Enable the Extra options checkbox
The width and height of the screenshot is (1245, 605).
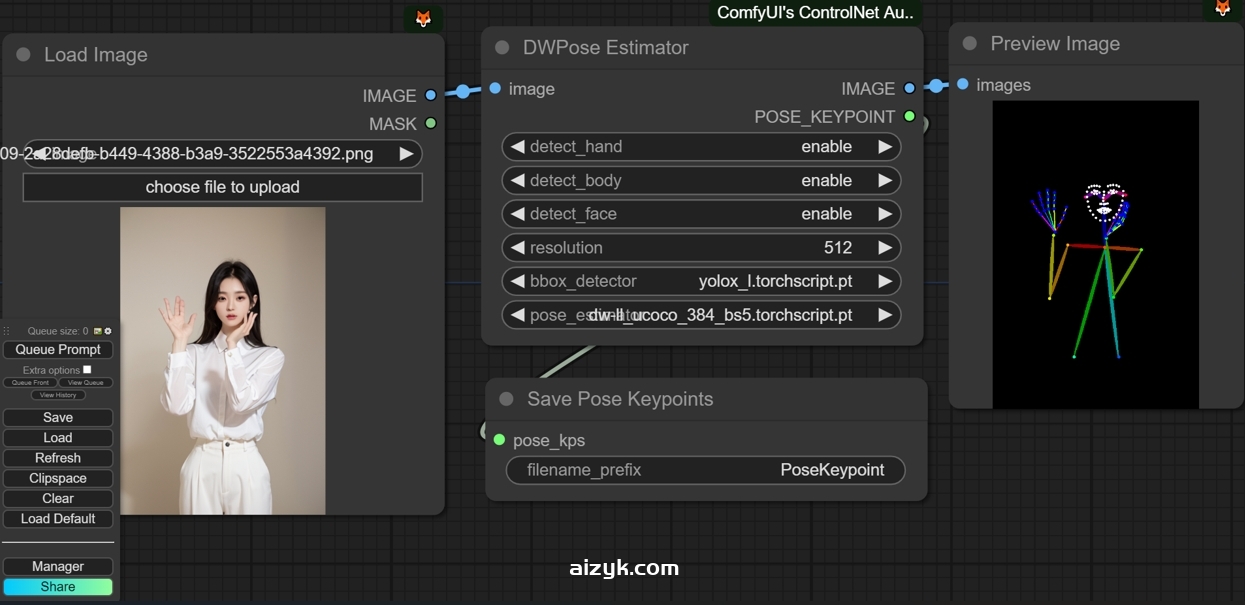click(85, 369)
